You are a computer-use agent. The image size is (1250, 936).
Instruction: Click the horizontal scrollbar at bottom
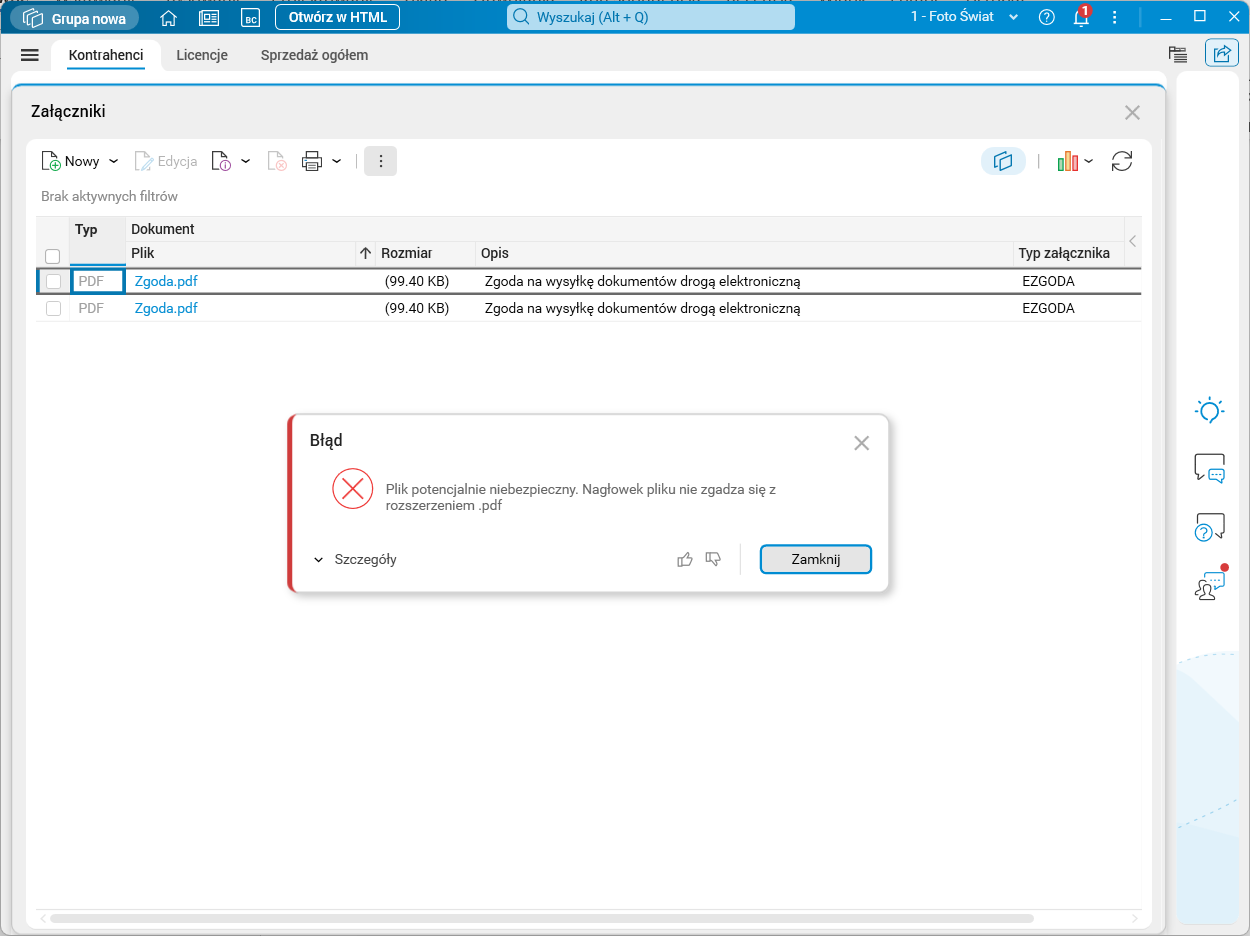(541, 918)
